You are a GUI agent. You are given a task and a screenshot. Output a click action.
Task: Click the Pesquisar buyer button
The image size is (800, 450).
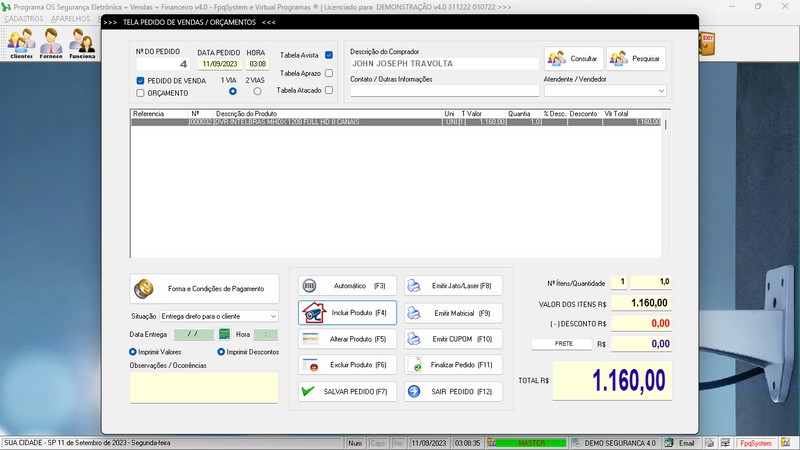636,59
